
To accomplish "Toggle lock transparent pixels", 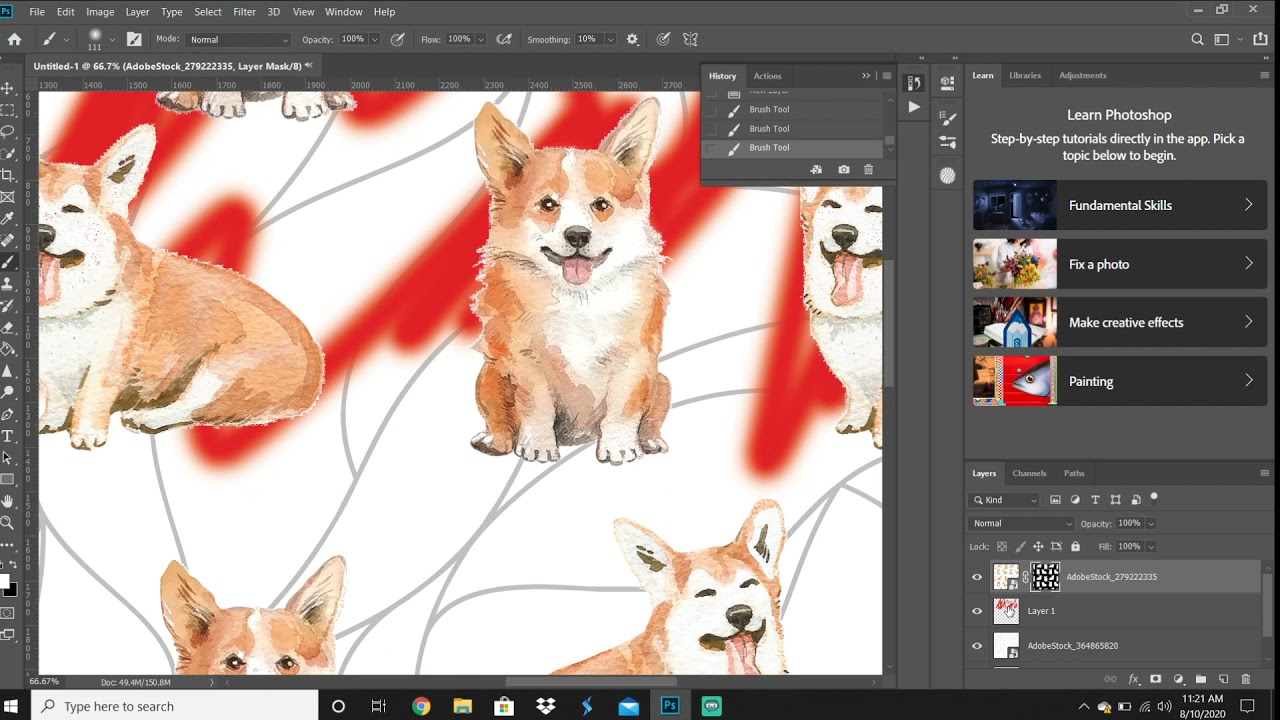I will (x=1002, y=547).
